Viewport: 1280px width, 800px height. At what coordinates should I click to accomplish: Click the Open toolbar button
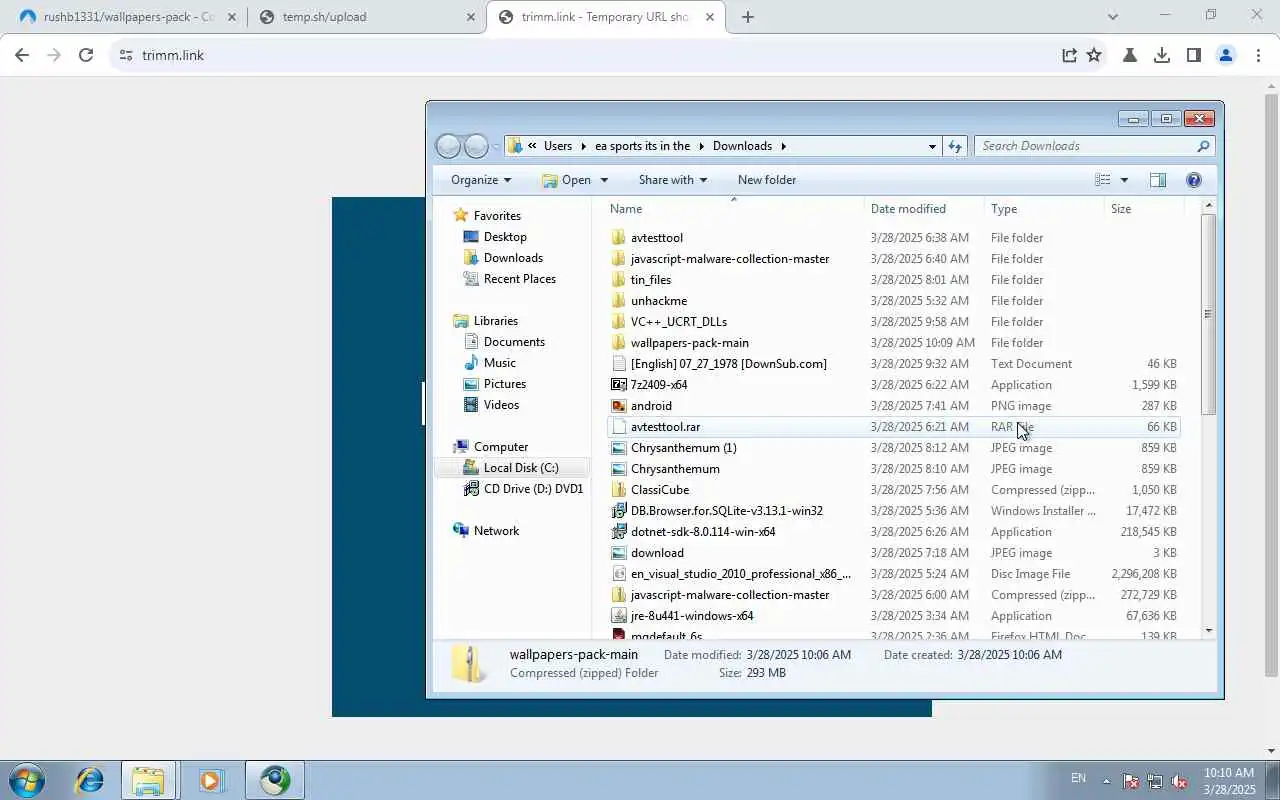(567, 180)
